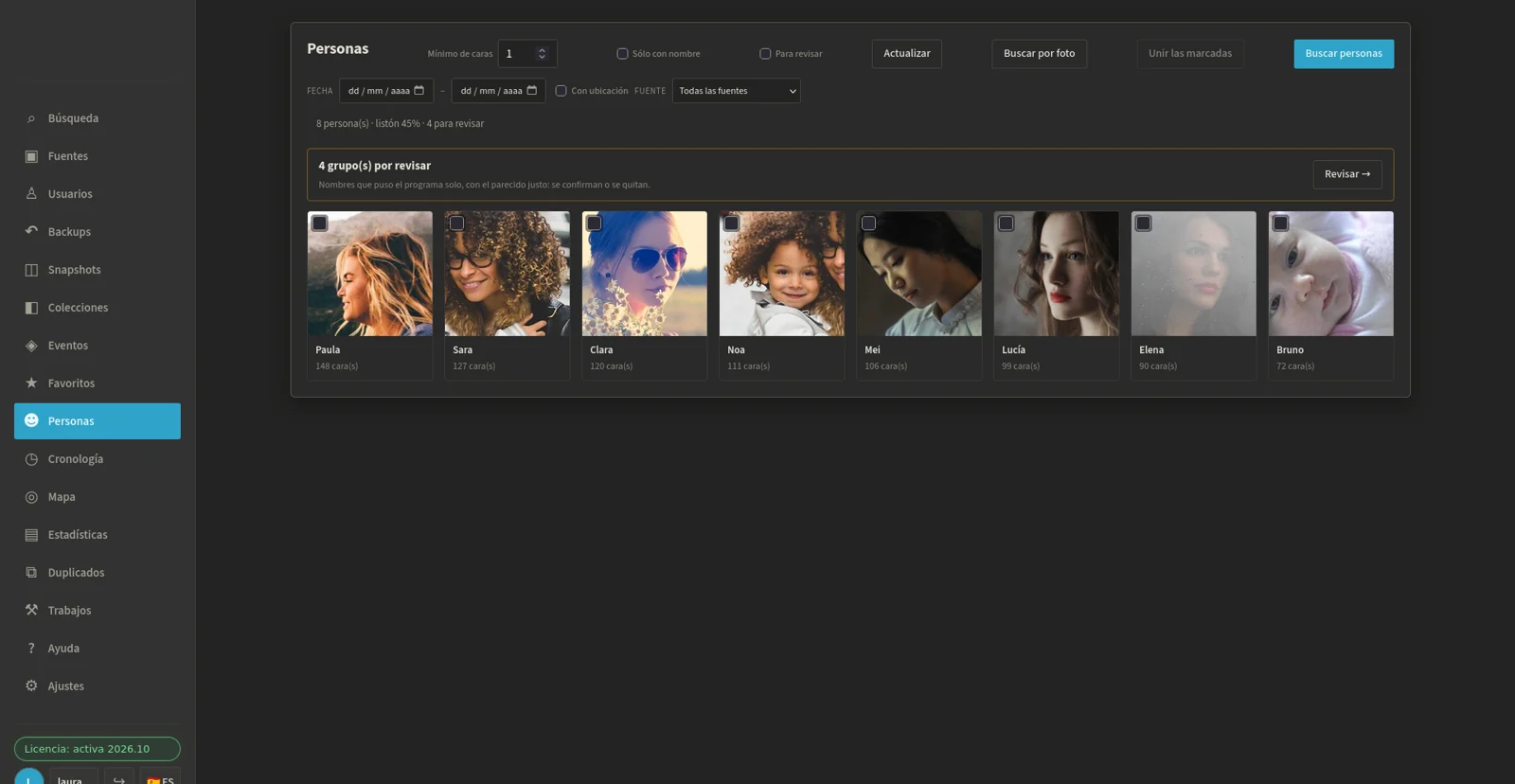The width and height of the screenshot is (1515, 784).
Task: Open the Ayuda sidebar entry
Action: (x=98, y=649)
